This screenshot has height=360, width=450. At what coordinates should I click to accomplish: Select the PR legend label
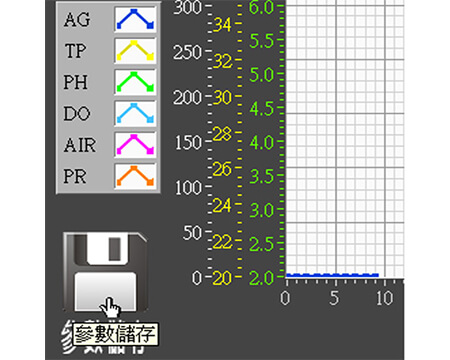pos(75,176)
